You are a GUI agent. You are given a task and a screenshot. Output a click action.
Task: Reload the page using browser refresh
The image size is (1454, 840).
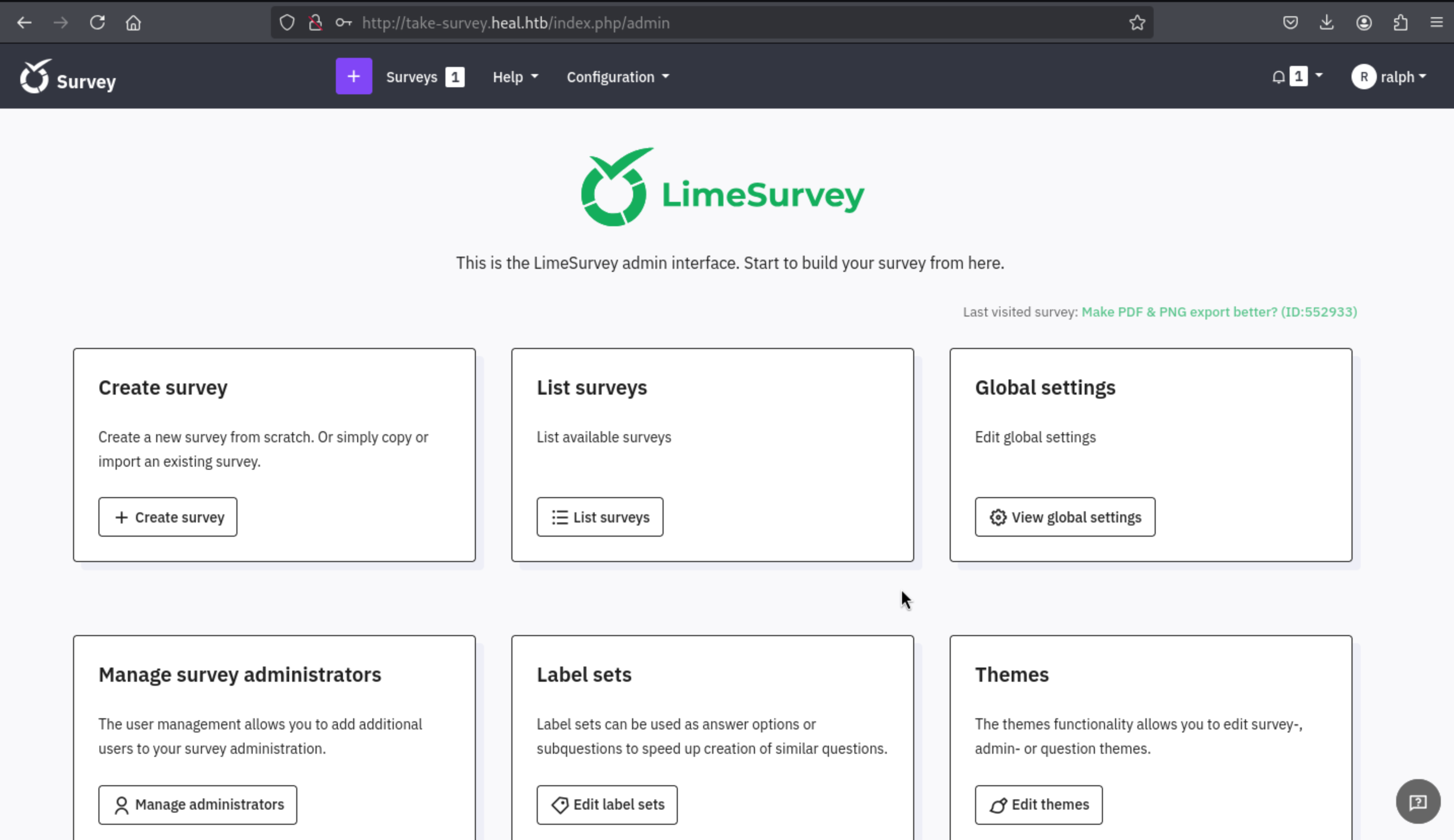(97, 23)
